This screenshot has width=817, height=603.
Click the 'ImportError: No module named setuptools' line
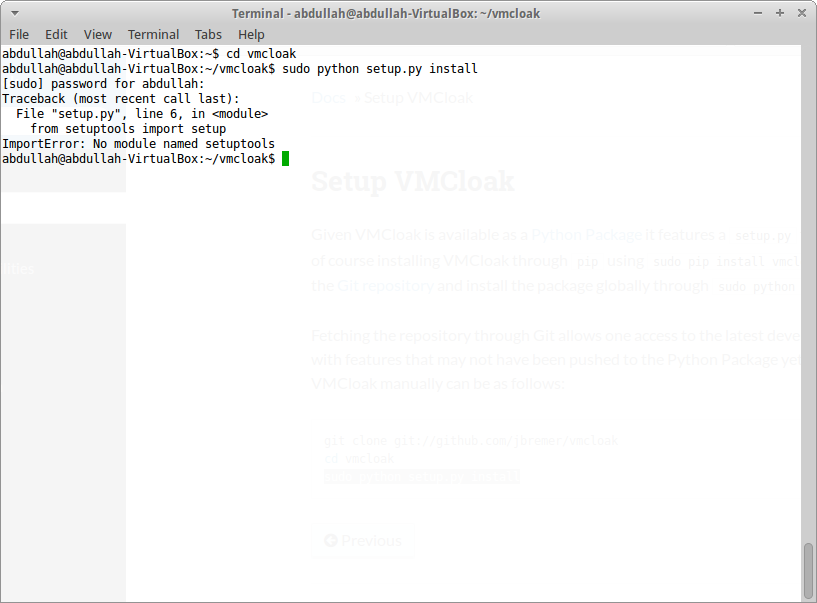click(x=139, y=144)
